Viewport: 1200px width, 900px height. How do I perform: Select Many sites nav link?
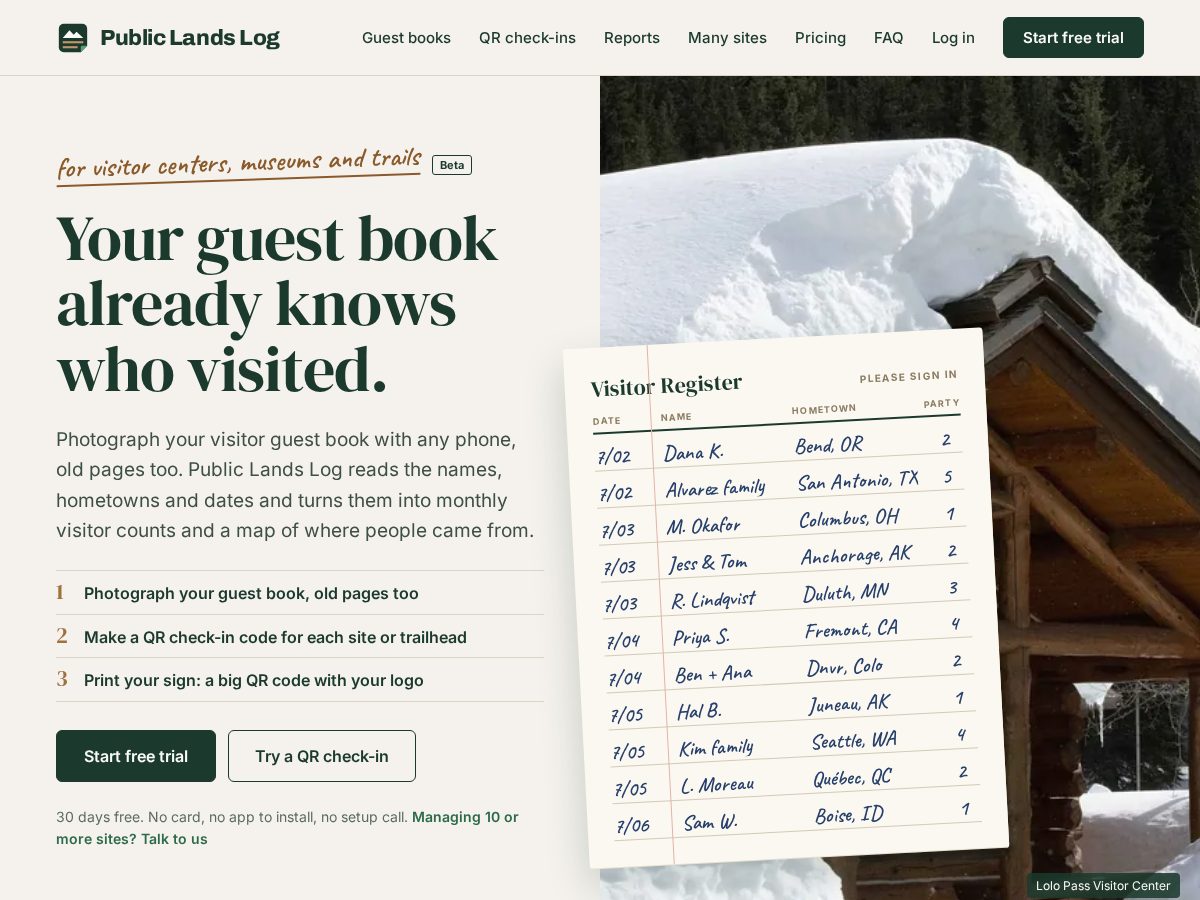pos(727,38)
